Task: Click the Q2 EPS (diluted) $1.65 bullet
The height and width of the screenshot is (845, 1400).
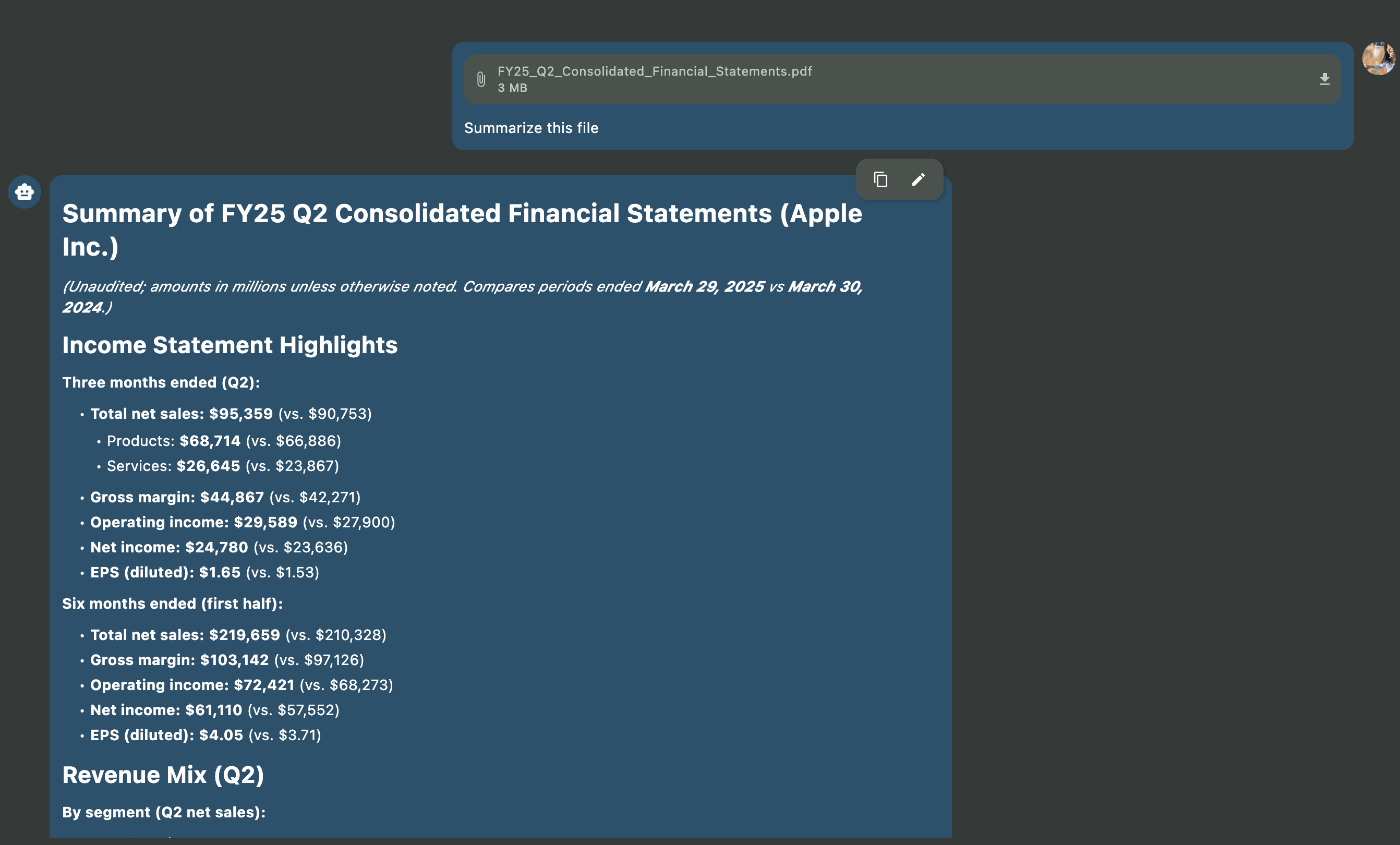Action: pyautogui.click(x=204, y=572)
